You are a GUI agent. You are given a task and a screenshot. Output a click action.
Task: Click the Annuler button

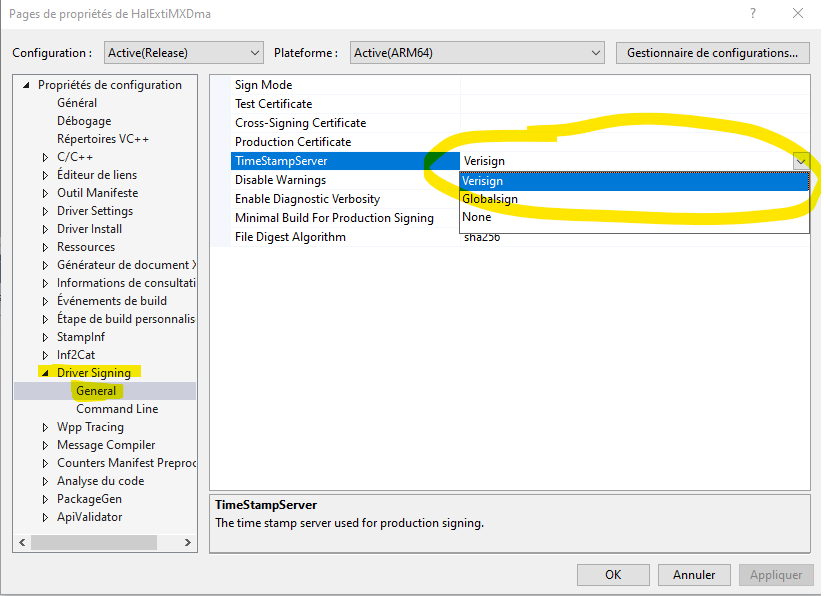[693, 575]
